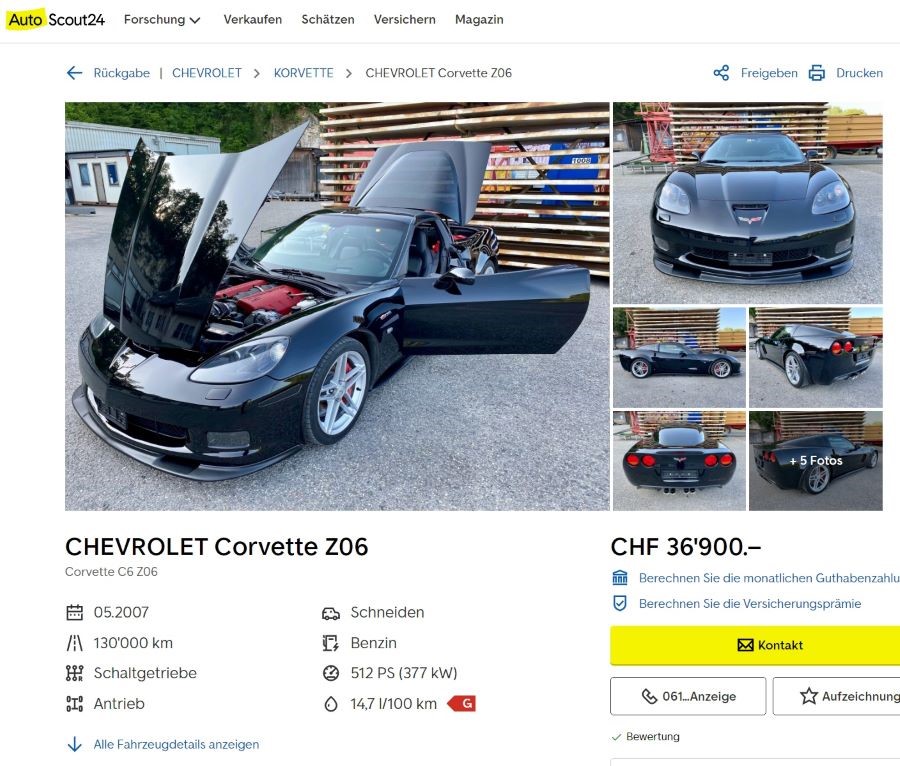The image size is (900, 766).
Task: Click the back arrow beside Rückgabe
Action: [74, 73]
